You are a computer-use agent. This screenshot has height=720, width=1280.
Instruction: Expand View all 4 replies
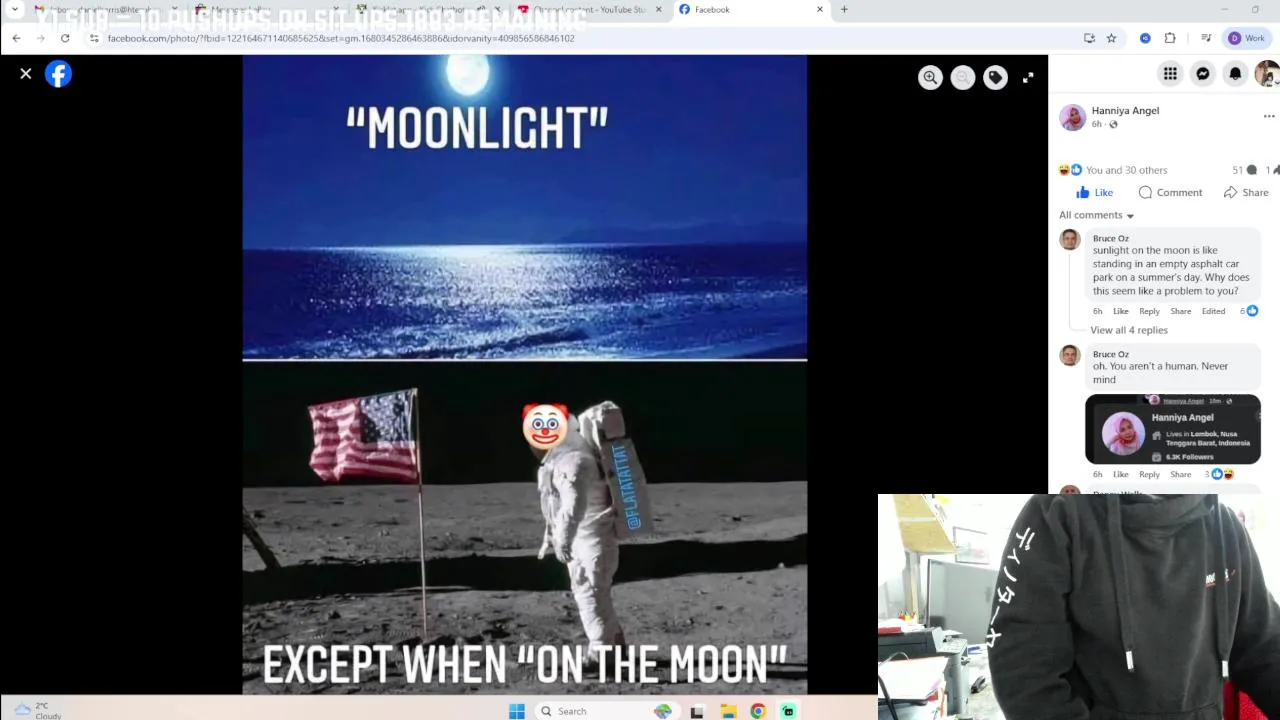(x=1128, y=330)
